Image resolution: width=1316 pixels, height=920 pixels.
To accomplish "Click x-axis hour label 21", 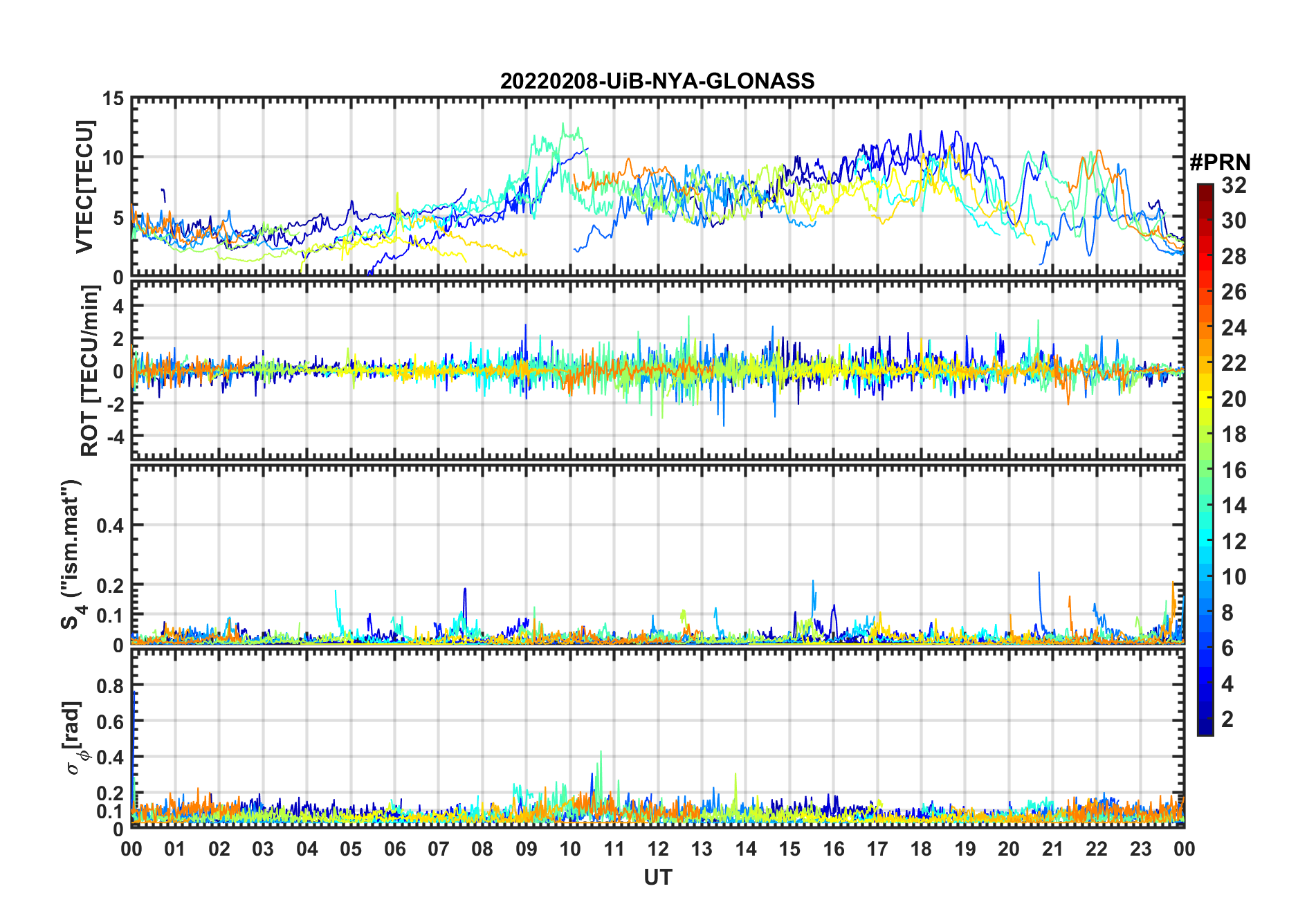I will pyautogui.click(x=1052, y=849).
